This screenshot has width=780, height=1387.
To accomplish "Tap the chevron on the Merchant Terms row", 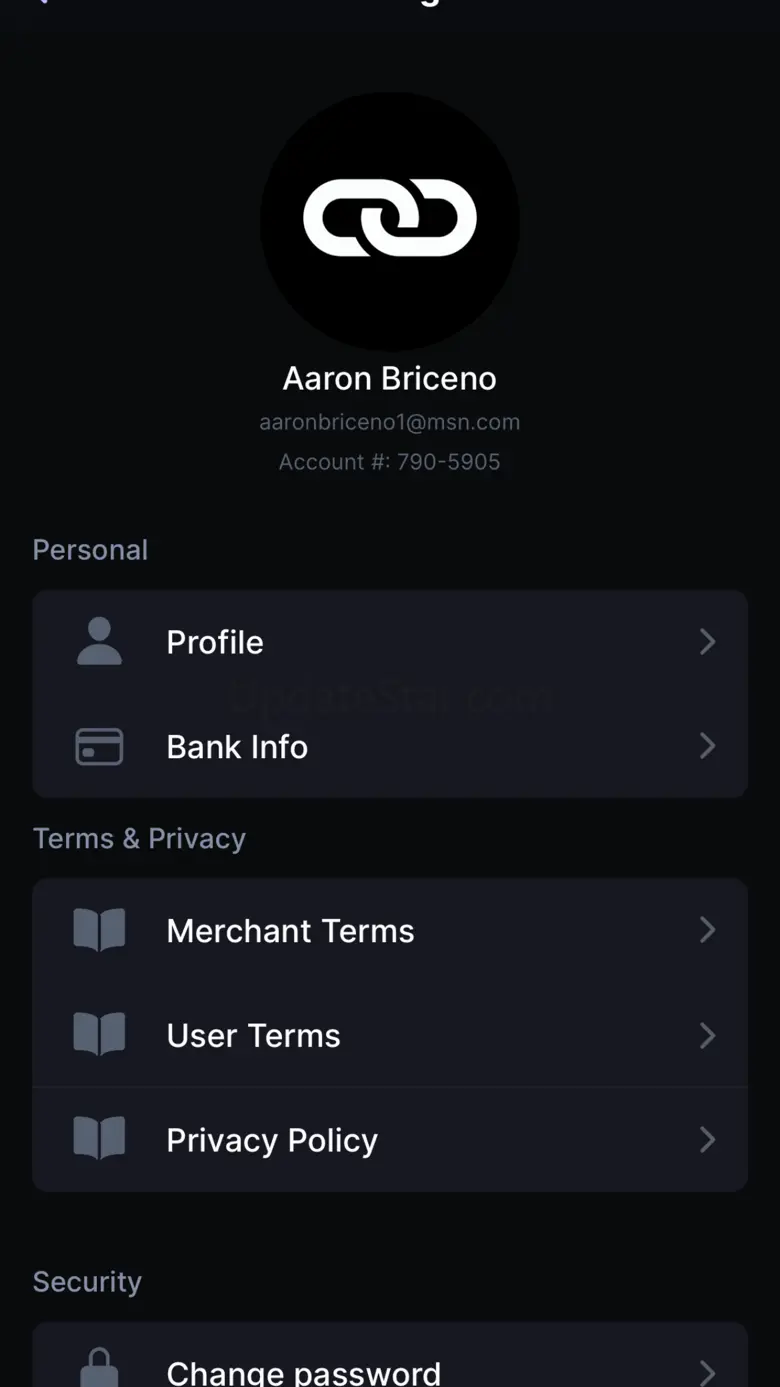I will pos(707,930).
